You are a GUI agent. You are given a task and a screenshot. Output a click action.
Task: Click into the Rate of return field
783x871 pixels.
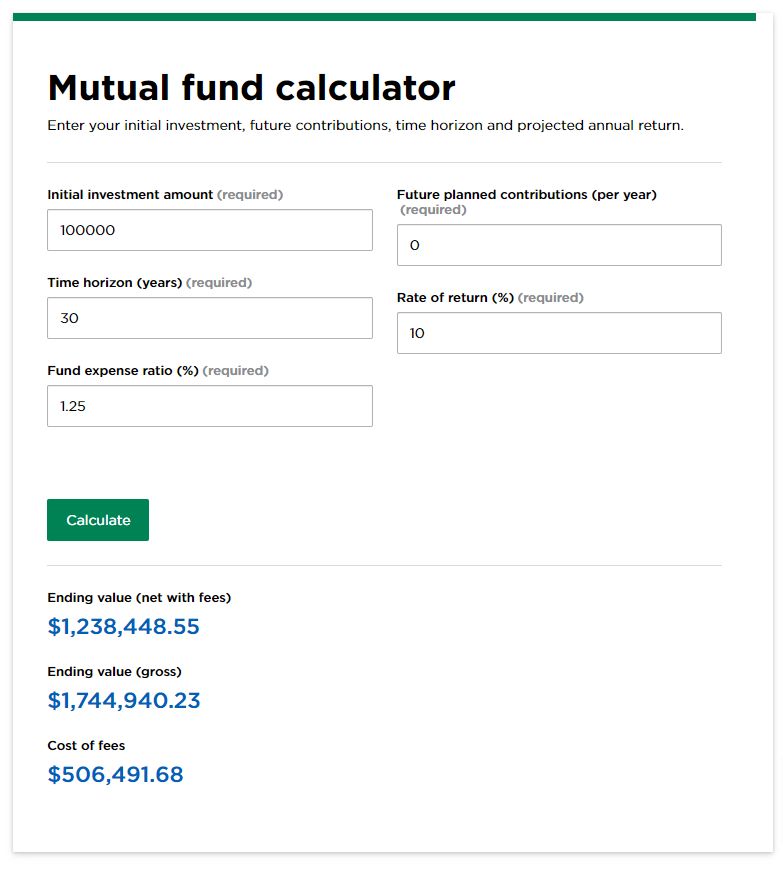tap(559, 333)
